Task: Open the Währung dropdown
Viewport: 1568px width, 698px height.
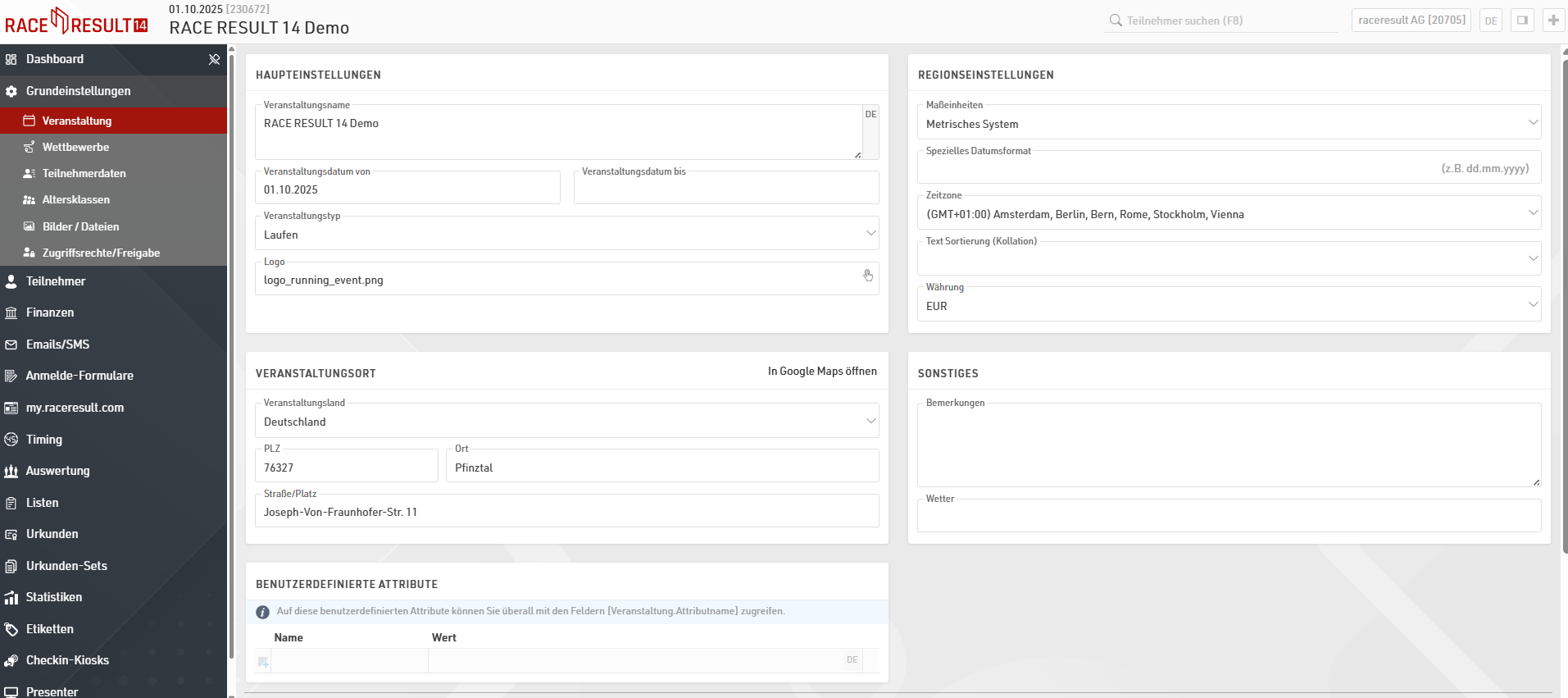Action: [x=1228, y=306]
